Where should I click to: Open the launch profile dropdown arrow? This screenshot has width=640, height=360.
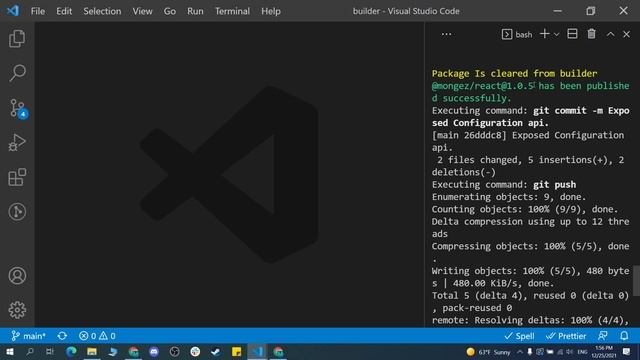(556, 35)
